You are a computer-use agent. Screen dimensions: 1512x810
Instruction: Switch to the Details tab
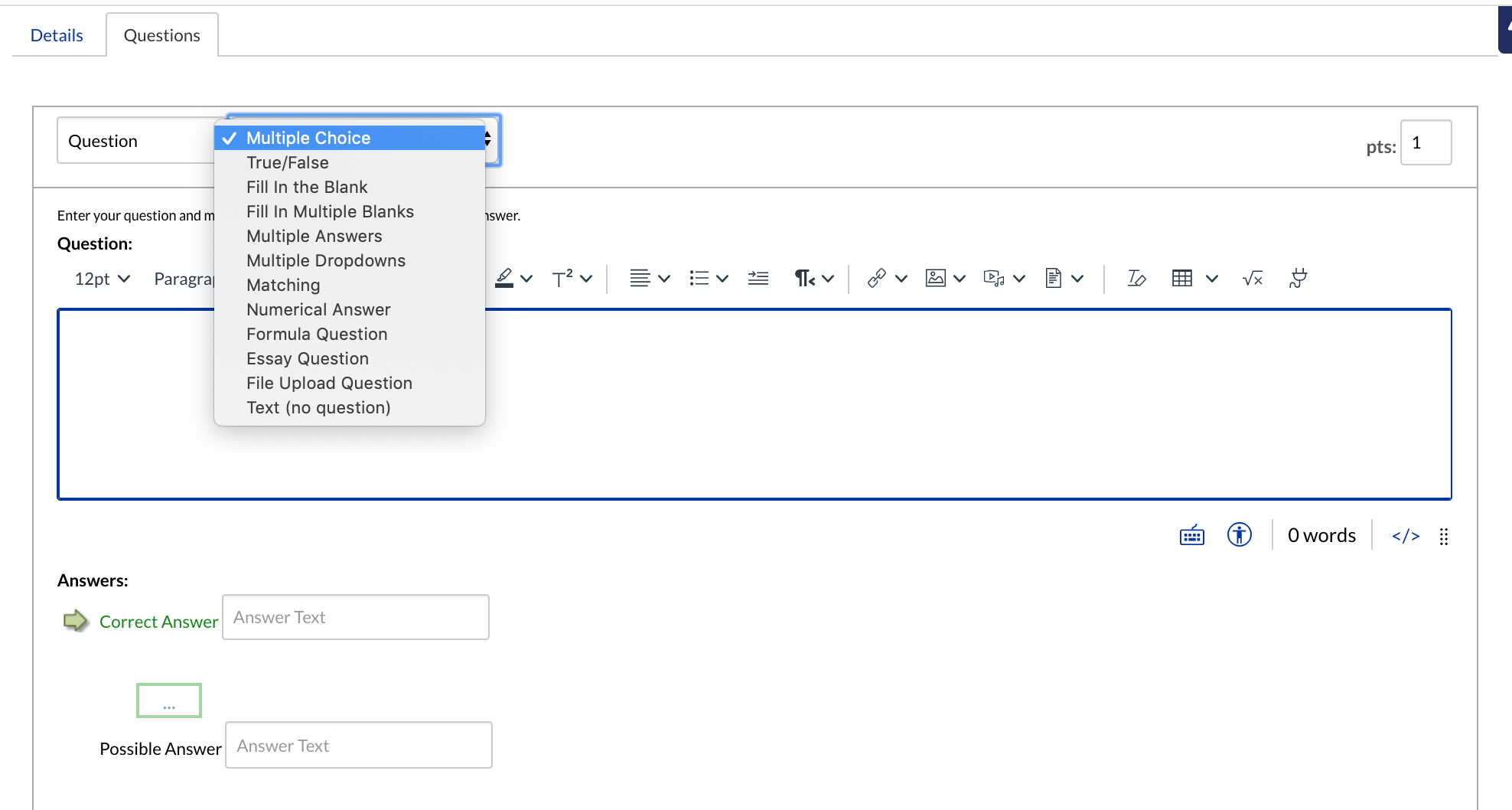pos(57,35)
